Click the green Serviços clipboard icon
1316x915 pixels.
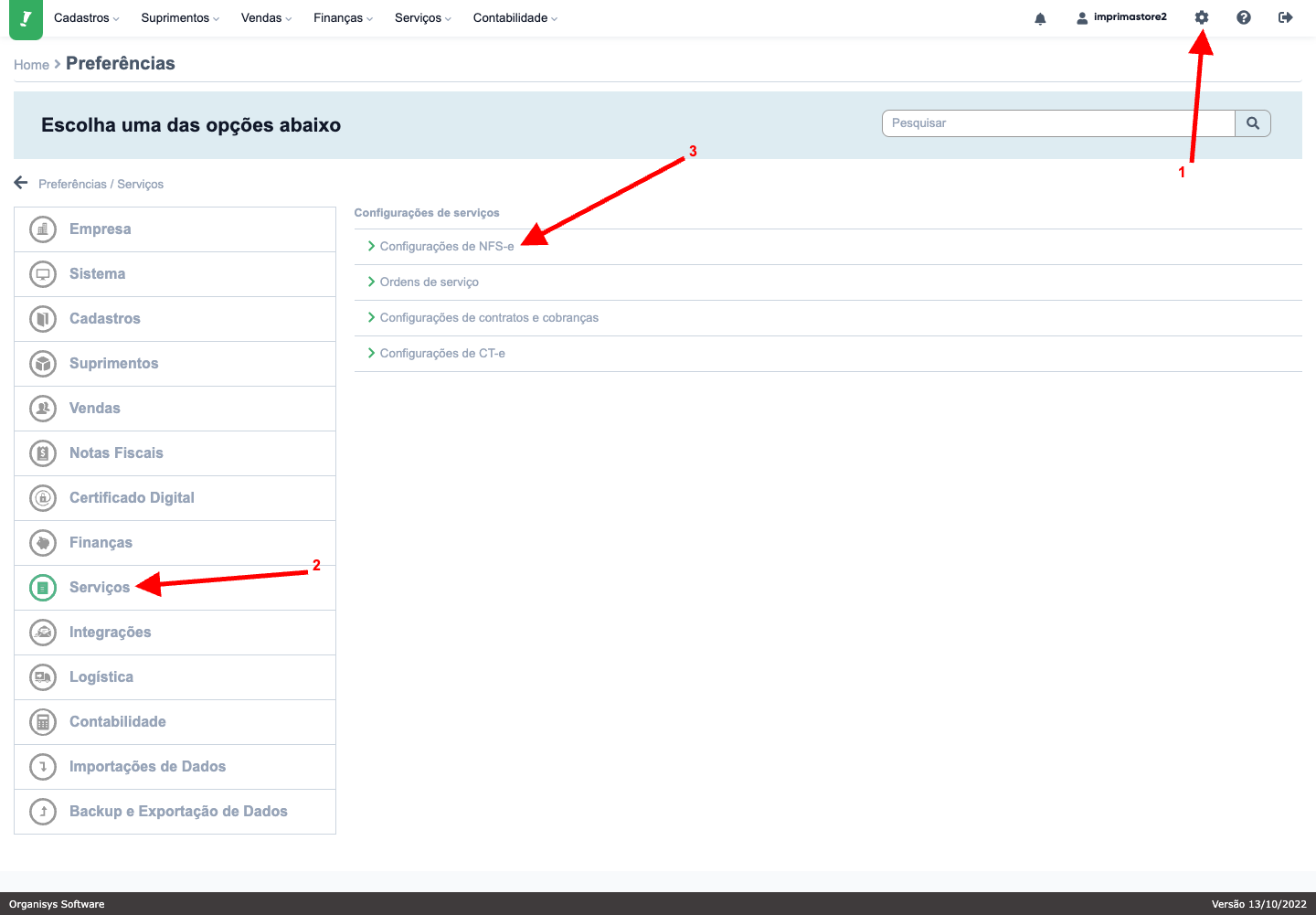43,587
